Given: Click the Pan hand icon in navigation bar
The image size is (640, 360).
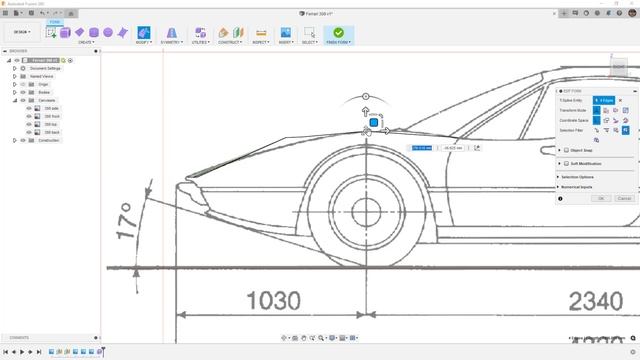Looking at the screenshot, I should (x=304, y=338).
